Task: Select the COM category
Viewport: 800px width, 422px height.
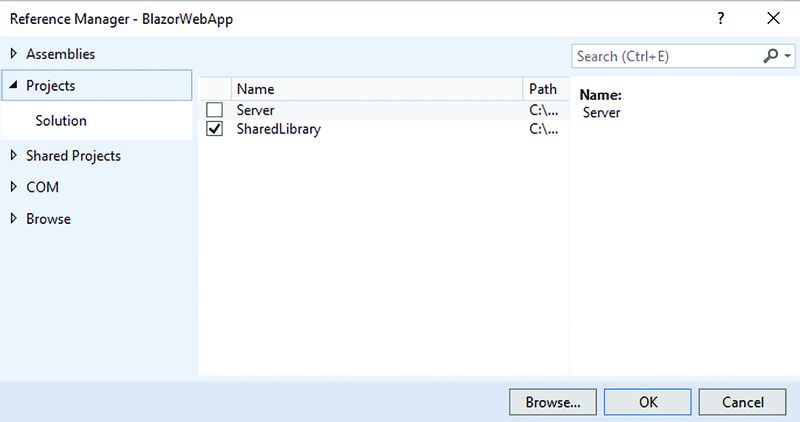Action: 42,187
